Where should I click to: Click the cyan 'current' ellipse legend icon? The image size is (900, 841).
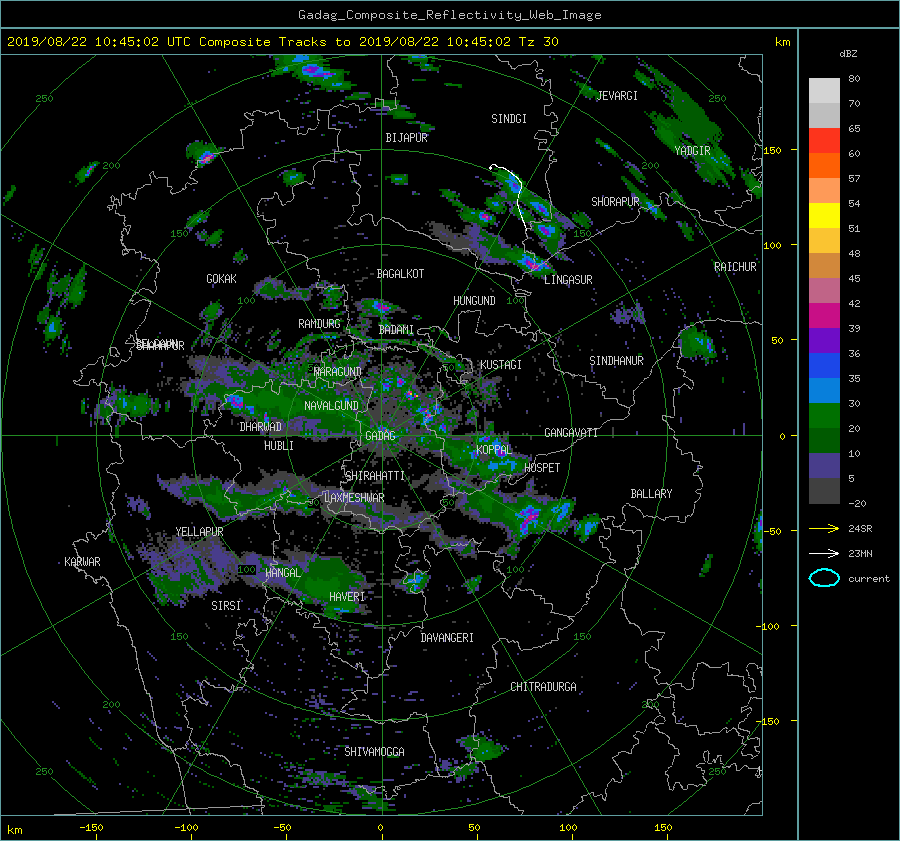coord(824,578)
